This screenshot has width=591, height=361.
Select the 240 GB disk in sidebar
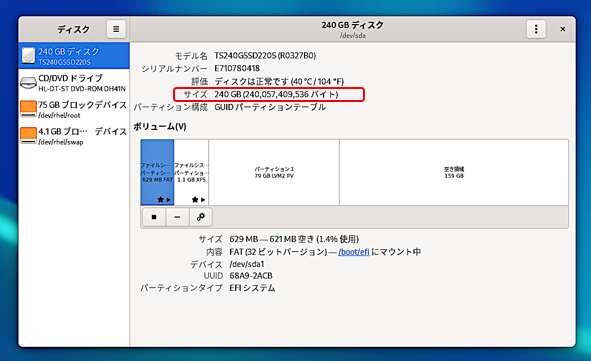(74, 56)
